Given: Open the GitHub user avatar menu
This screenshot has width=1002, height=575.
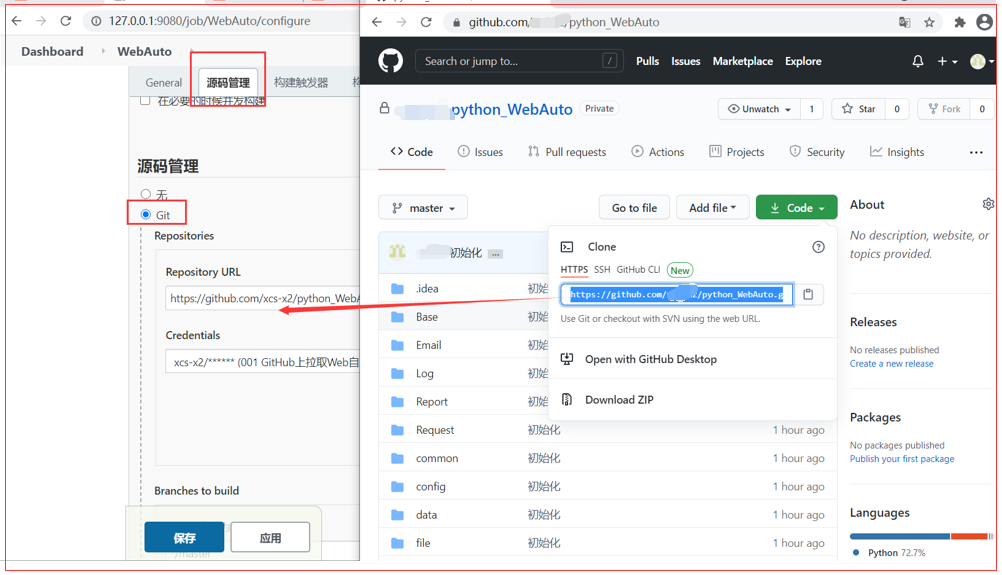Looking at the screenshot, I should coord(982,61).
